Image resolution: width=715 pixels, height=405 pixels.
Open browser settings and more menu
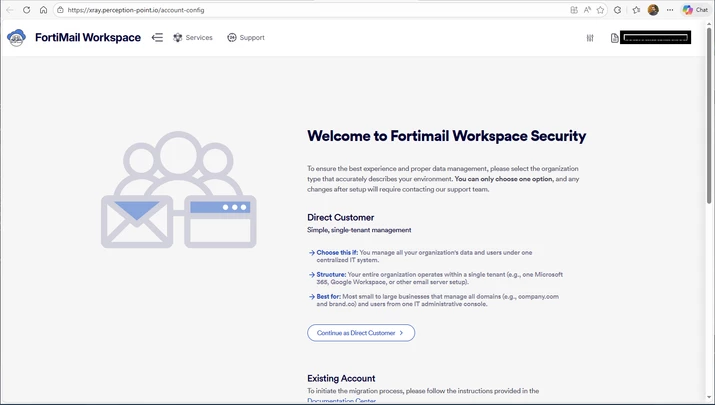670,10
